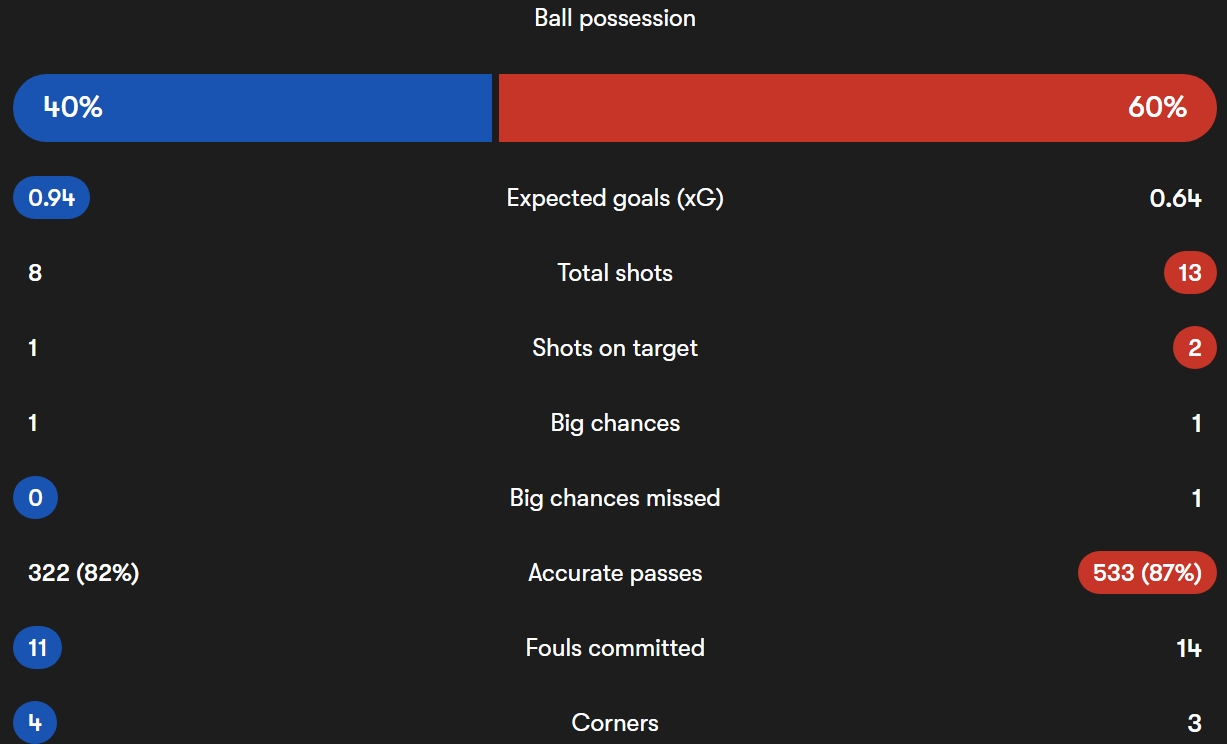This screenshot has width=1227, height=744.
Task: Click the red 60% possession bar
Action: (x=857, y=108)
